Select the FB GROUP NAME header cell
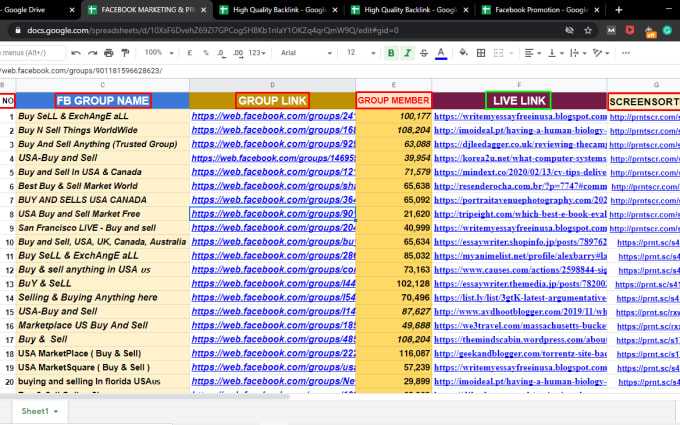680x425 pixels. pyautogui.click(x=103, y=101)
